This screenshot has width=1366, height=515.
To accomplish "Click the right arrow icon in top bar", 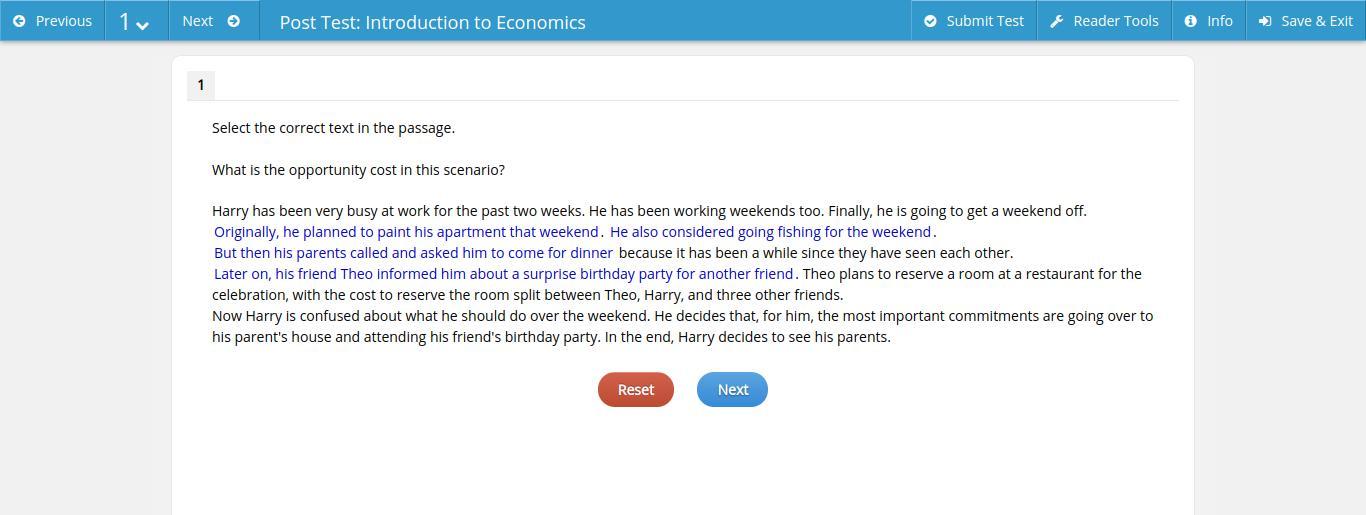I will coord(234,21).
